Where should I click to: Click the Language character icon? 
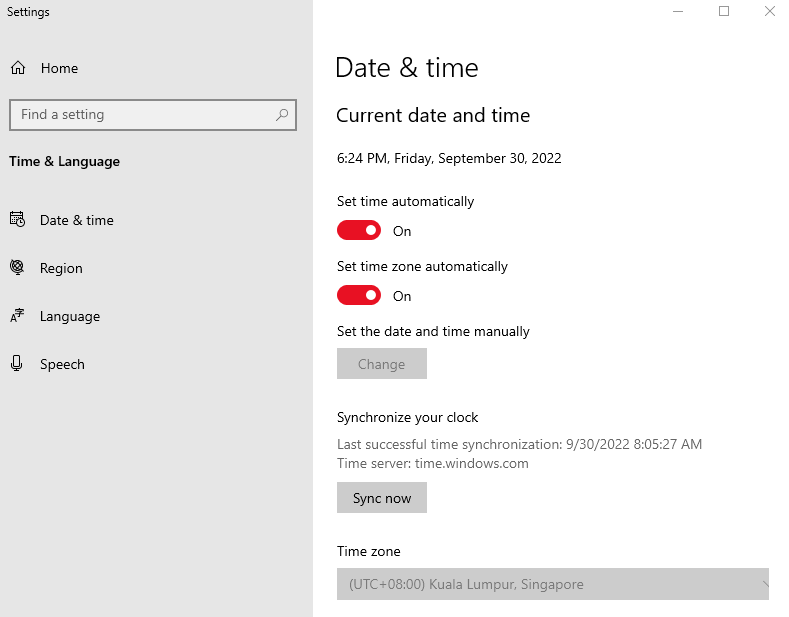point(17,316)
